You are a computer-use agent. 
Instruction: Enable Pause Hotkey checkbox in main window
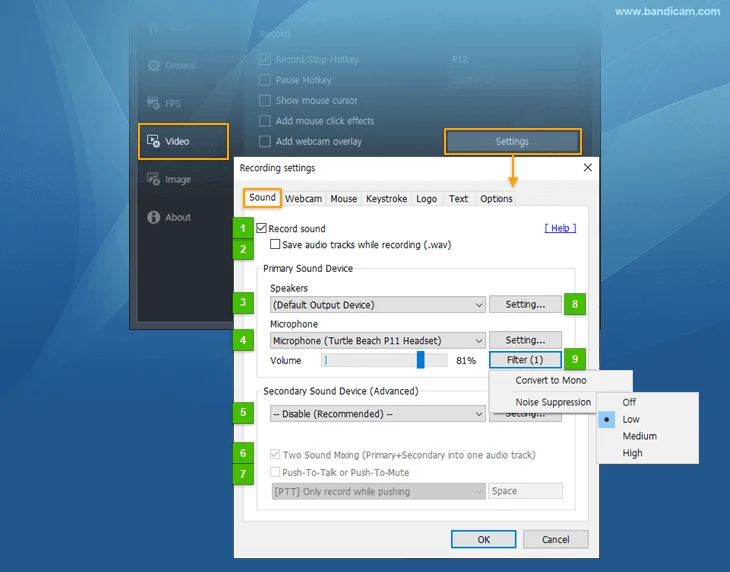click(x=265, y=80)
